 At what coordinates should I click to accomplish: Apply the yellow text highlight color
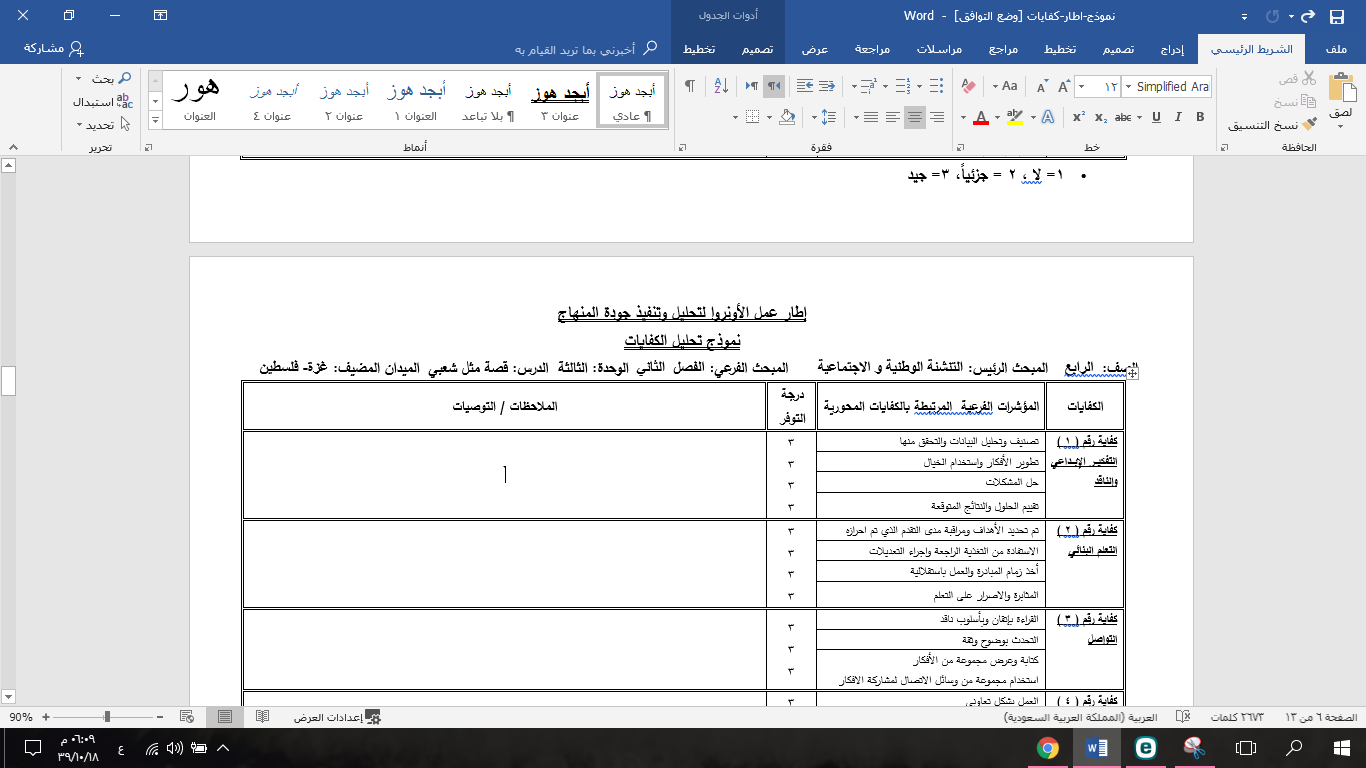click(1014, 117)
